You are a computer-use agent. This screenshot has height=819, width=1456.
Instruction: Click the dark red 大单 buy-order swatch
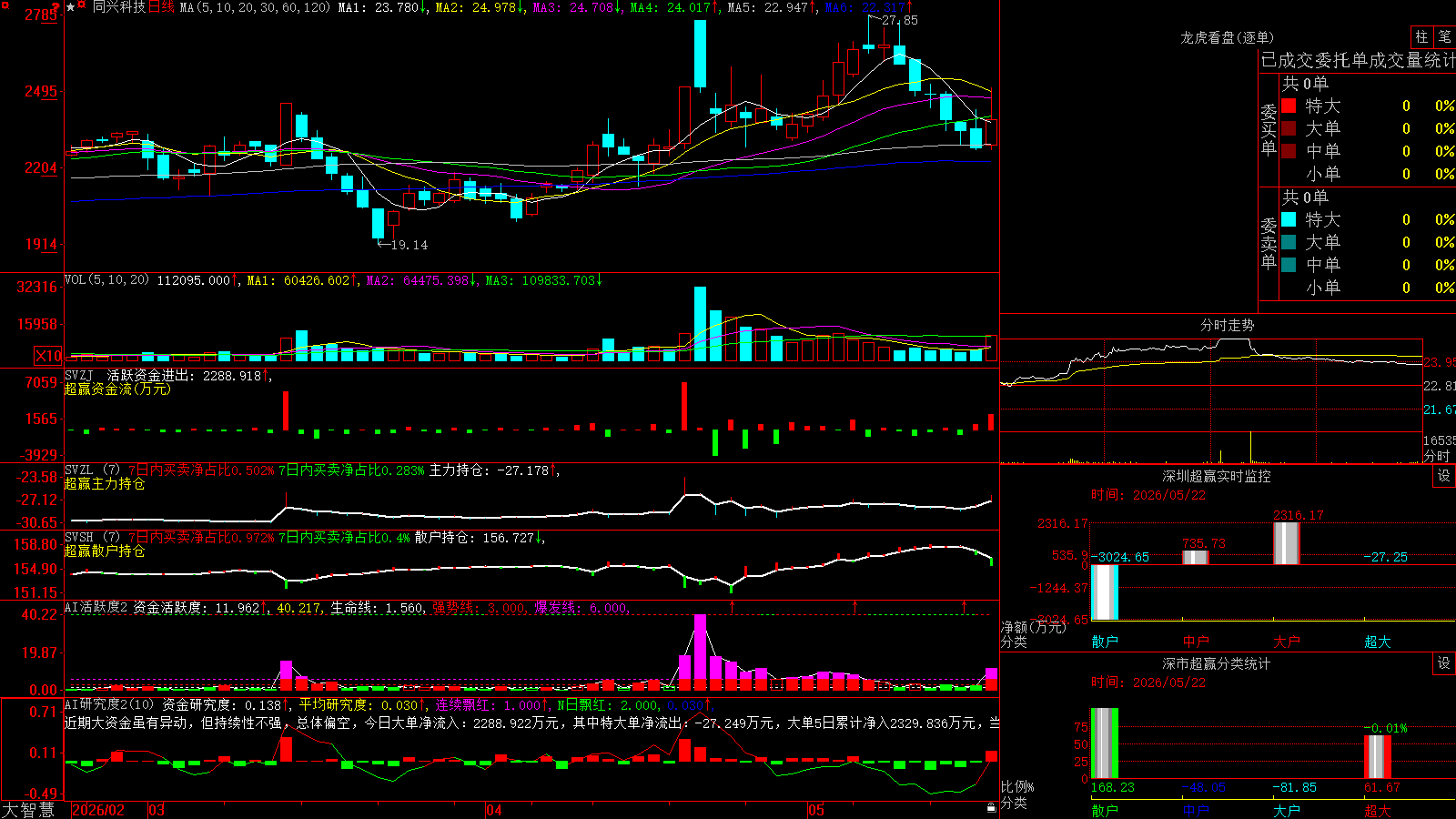click(1289, 128)
